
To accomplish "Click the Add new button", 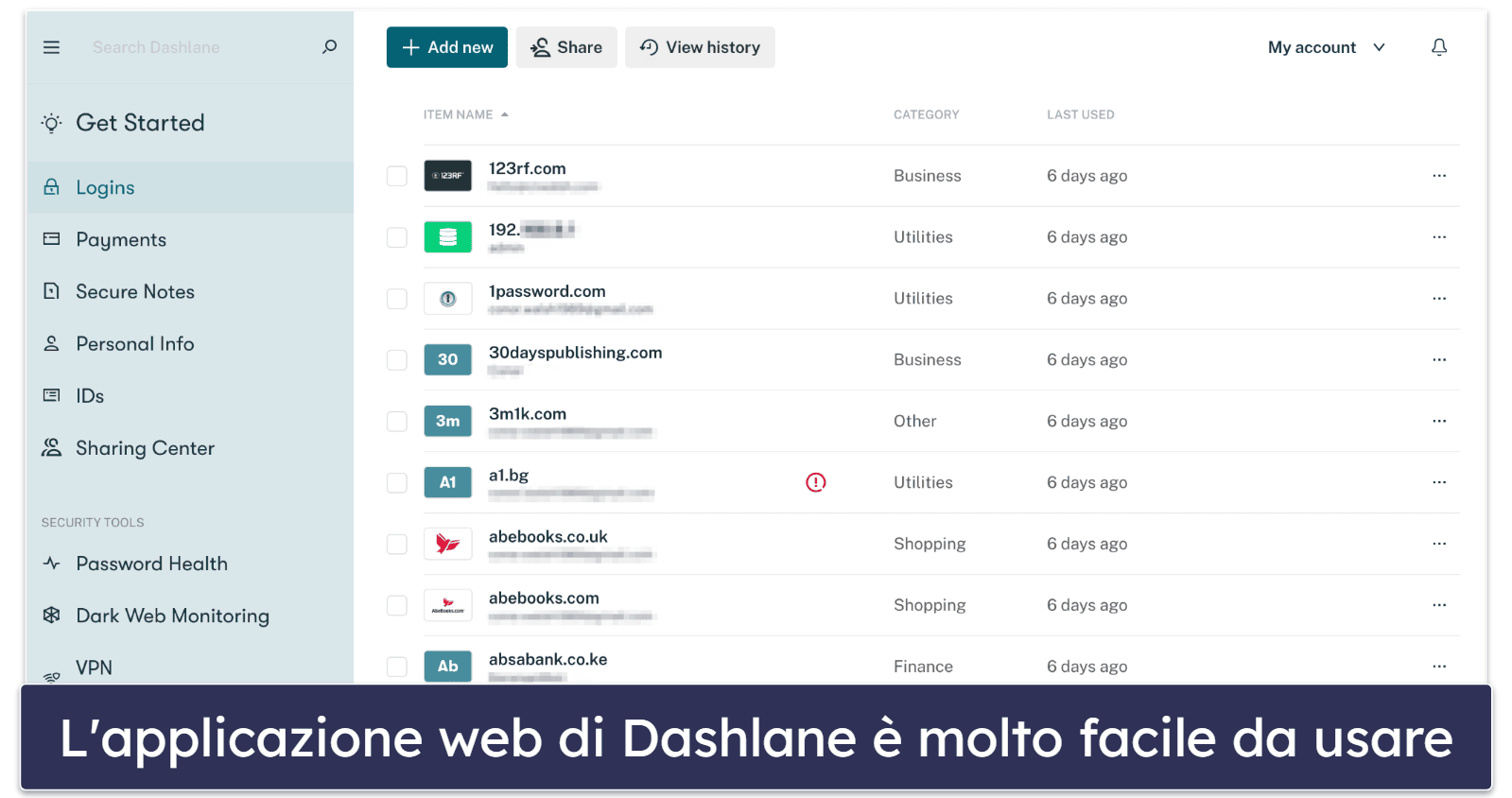I will coord(447,47).
